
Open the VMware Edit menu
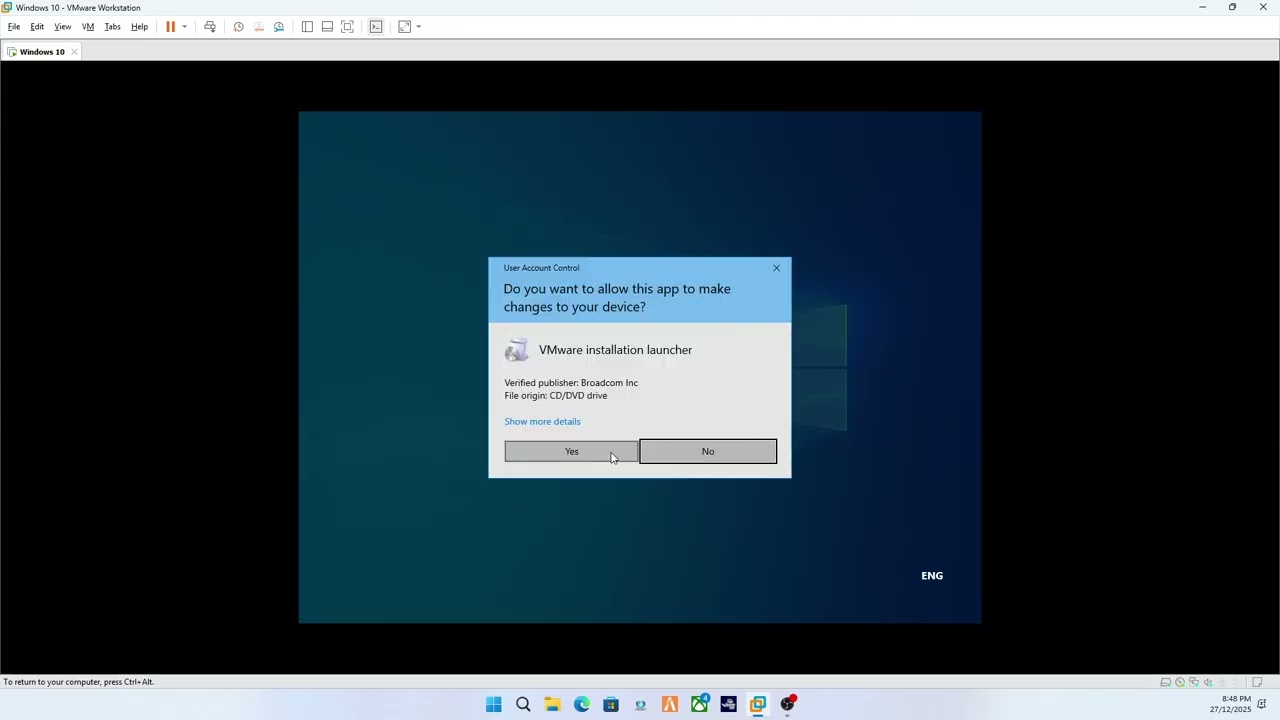pos(37,27)
